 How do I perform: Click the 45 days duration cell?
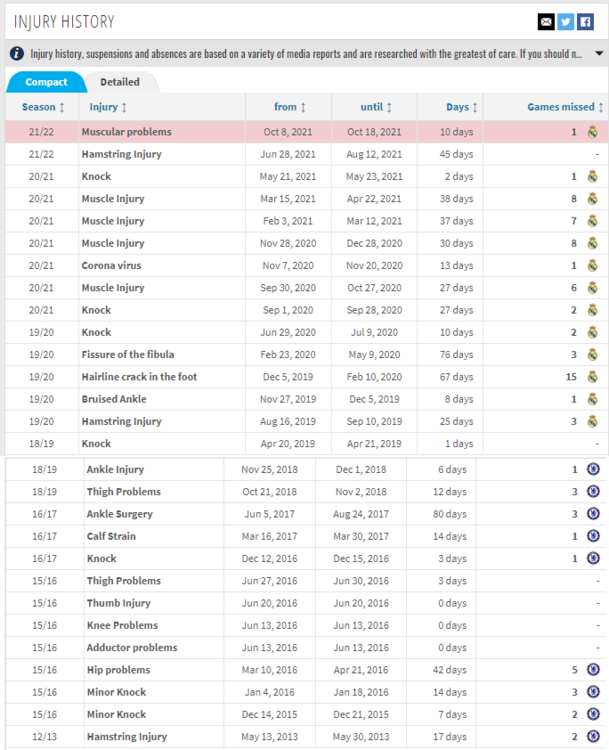coord(456,154)
